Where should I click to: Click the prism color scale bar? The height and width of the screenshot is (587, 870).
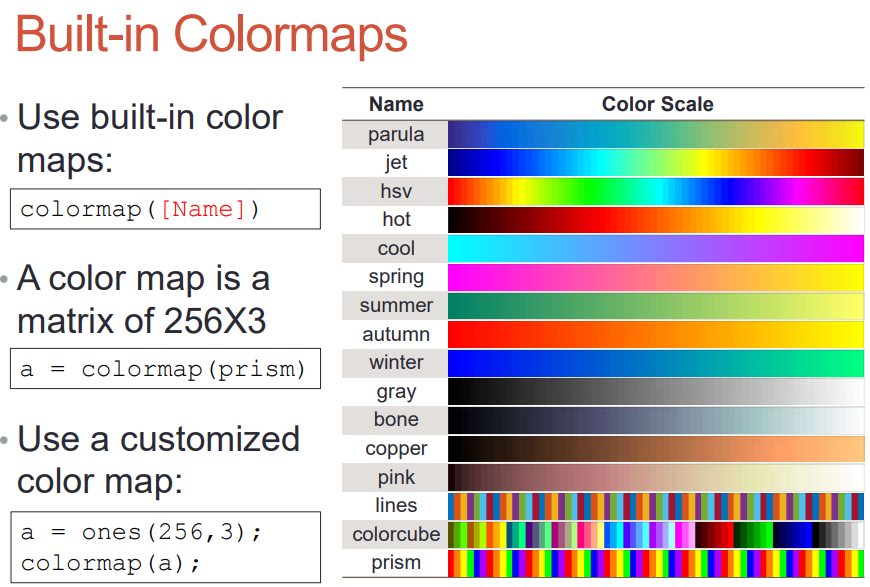coord(656,563)
